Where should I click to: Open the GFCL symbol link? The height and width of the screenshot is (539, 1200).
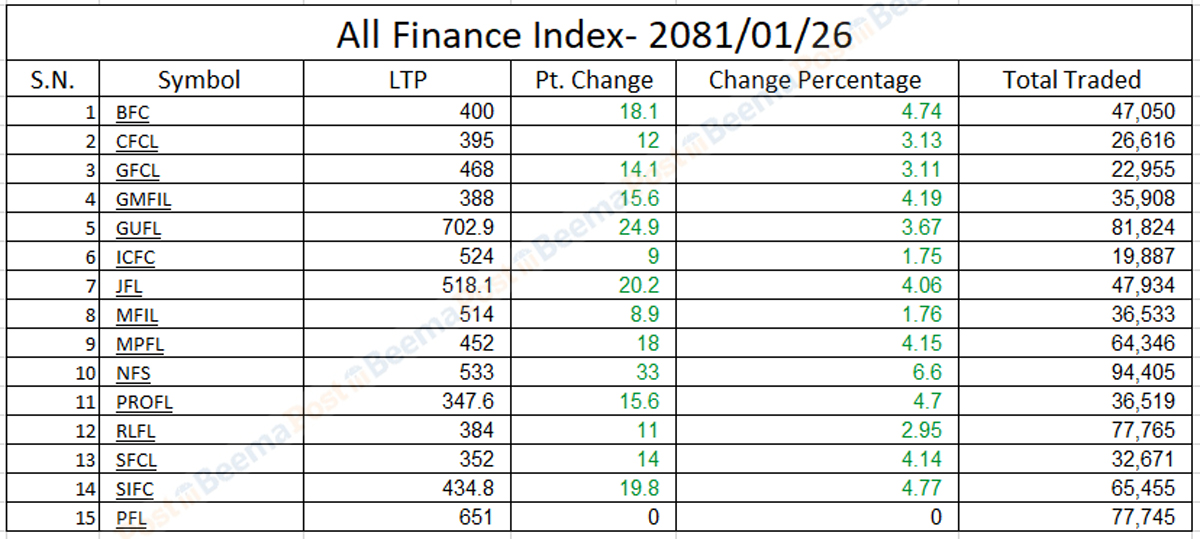(137, 171)
